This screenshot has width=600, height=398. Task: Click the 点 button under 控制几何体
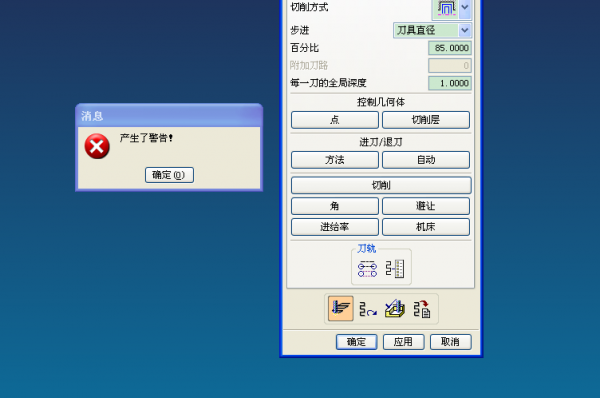[x=335, y=120]
